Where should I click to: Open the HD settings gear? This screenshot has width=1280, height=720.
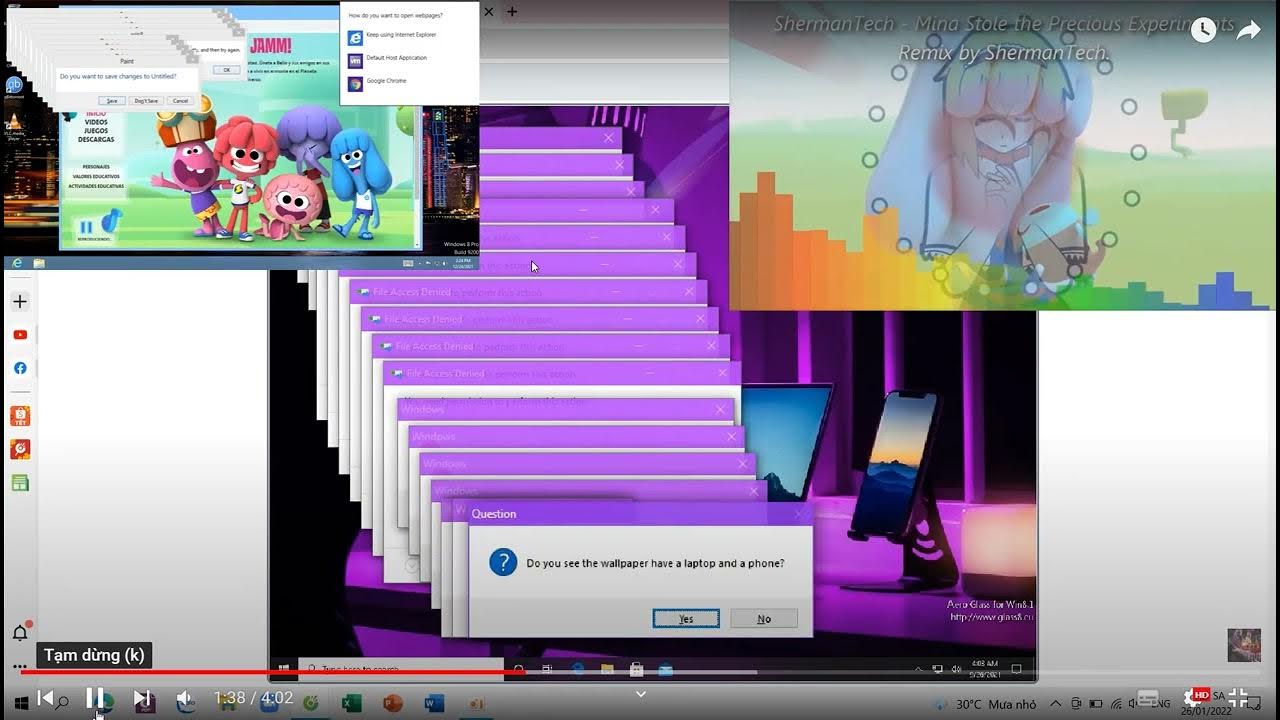coord(1194,697)
